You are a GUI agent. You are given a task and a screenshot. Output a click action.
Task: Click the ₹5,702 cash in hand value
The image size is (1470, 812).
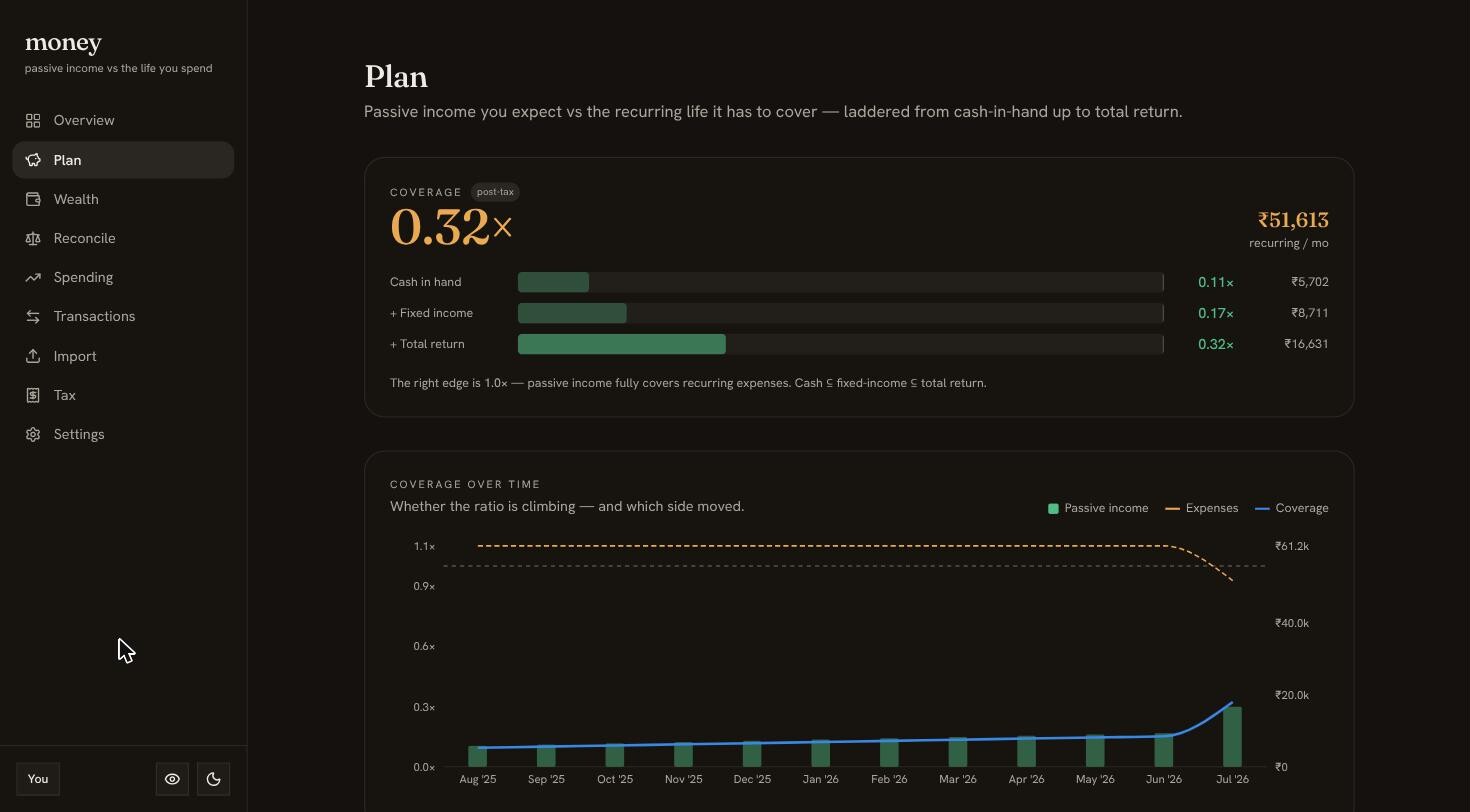1310,282
